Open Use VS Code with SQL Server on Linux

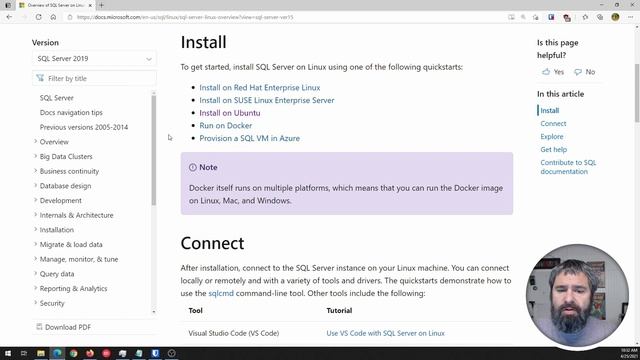[x=385, y=333]
